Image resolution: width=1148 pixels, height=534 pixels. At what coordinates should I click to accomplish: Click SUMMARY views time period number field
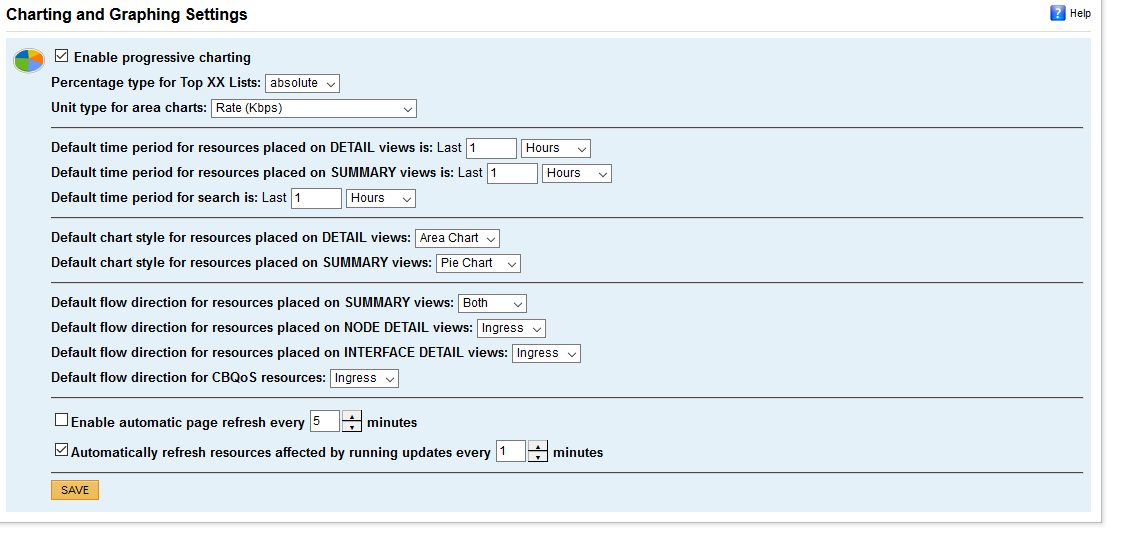tap(512, 173)
